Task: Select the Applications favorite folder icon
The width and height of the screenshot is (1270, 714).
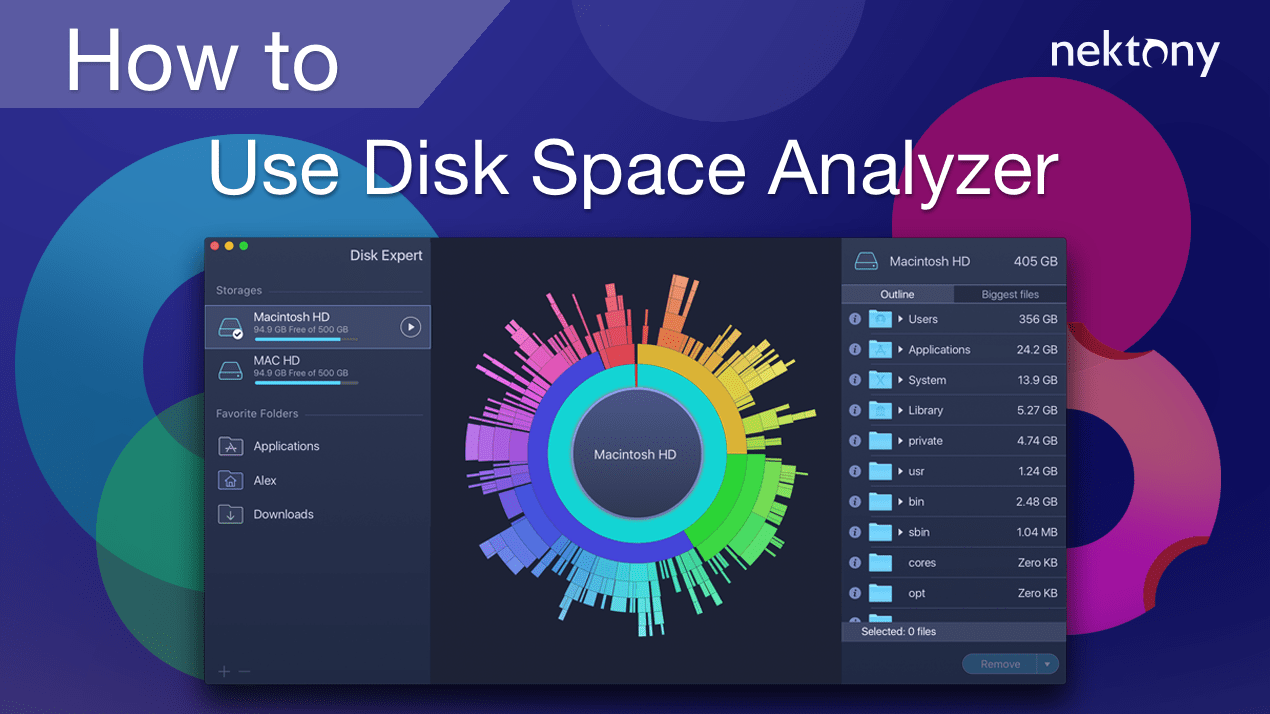Action: click(x=233, y=446)
